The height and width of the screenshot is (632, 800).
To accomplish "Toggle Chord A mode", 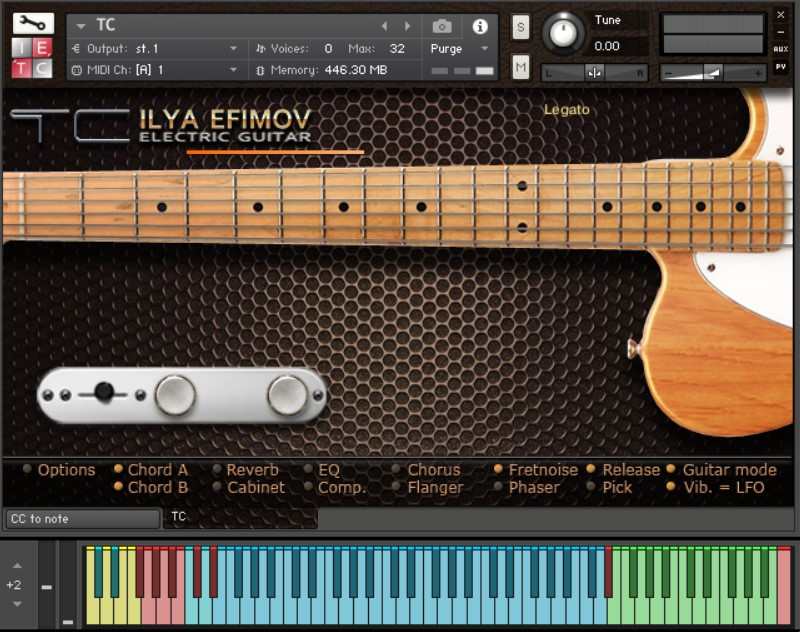I will tap(118, 469).
